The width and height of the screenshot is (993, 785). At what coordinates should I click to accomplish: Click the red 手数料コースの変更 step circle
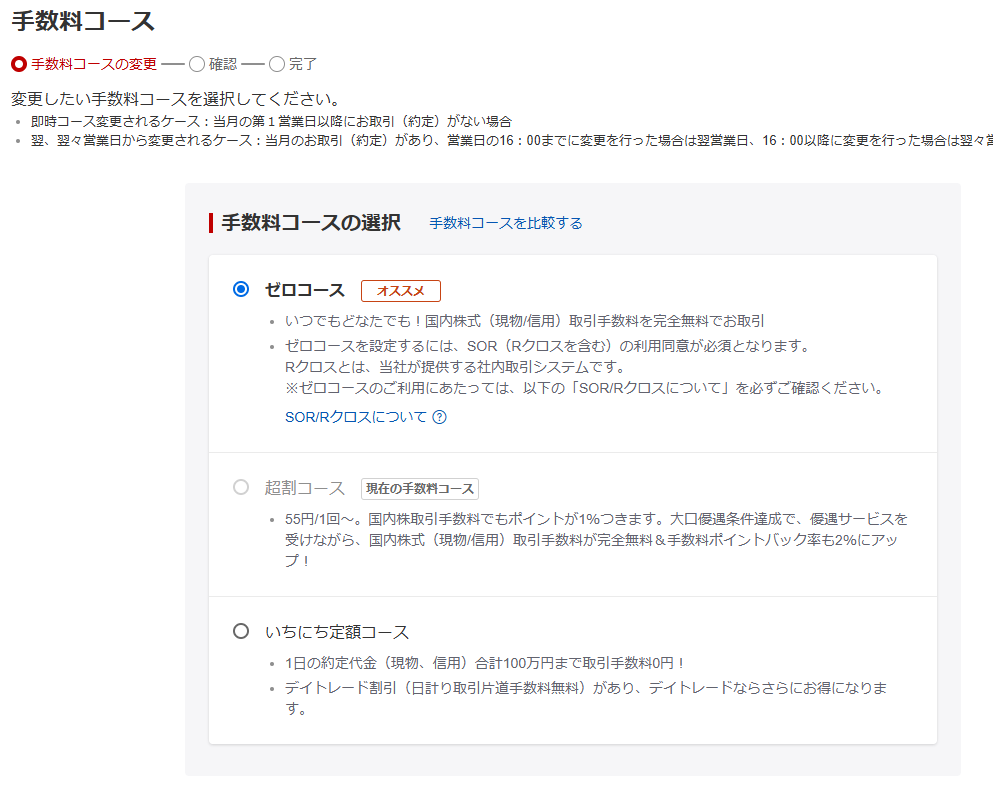point(19,64)
